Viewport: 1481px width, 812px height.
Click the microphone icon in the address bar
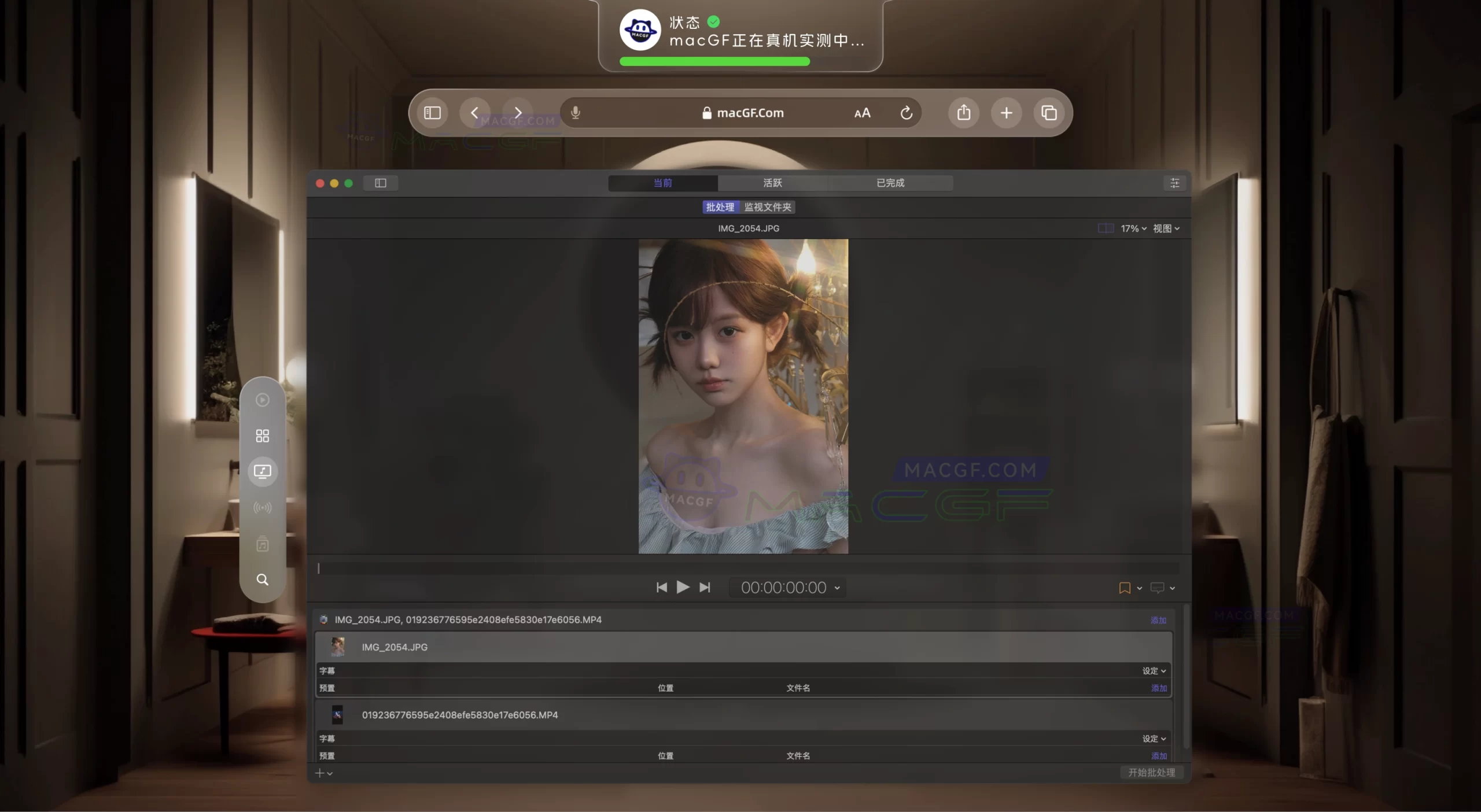coord(576,112)
